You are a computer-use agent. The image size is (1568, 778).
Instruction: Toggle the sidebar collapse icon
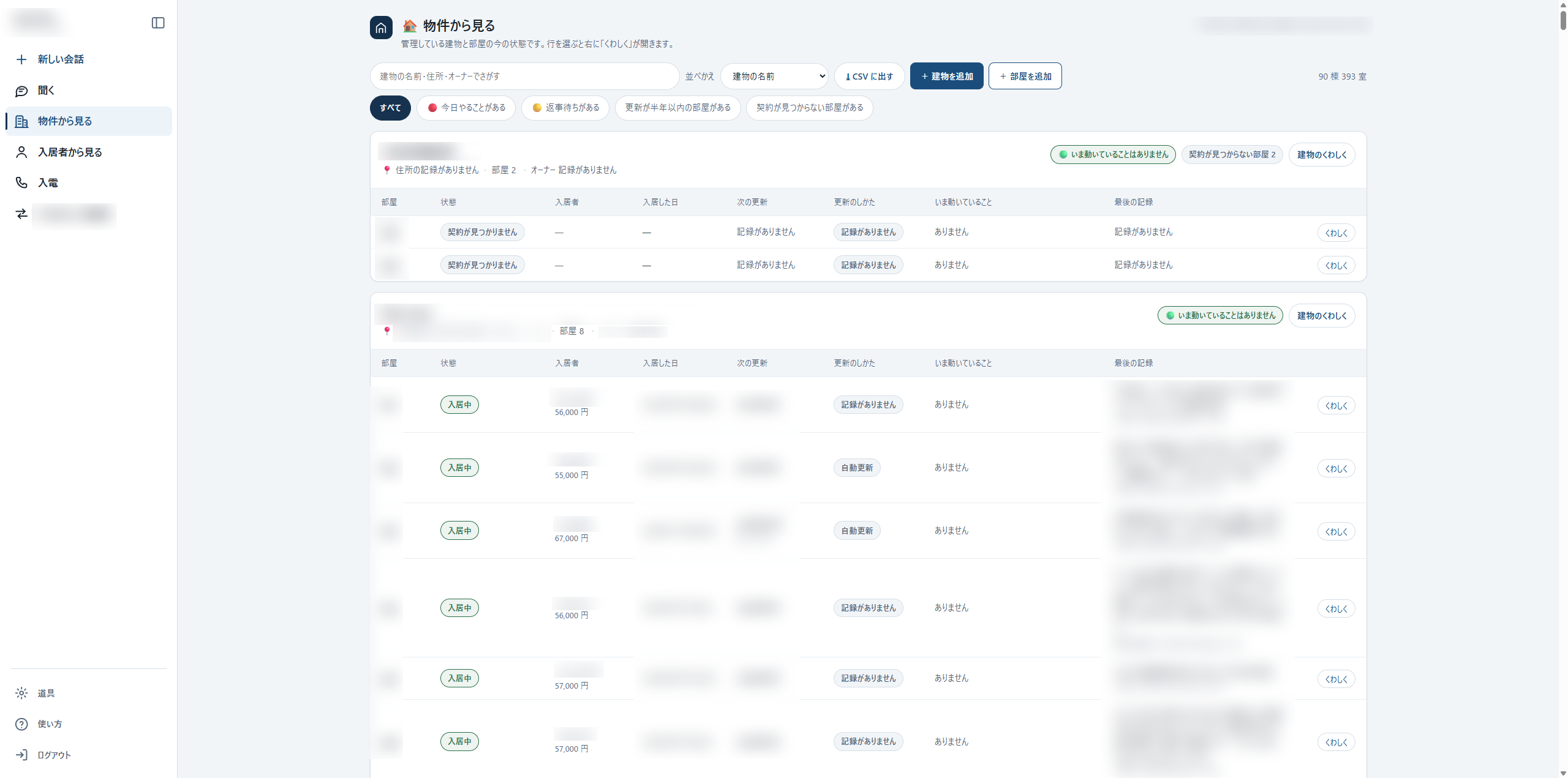[x=158, y=23]
